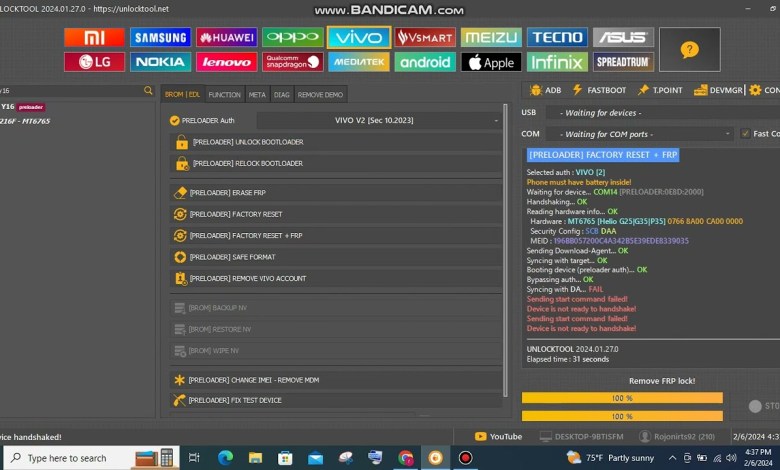This screenshot has height=470, width=780.
Task: Open FASTBOOT from the top toolbar
Action: [599, 90]
